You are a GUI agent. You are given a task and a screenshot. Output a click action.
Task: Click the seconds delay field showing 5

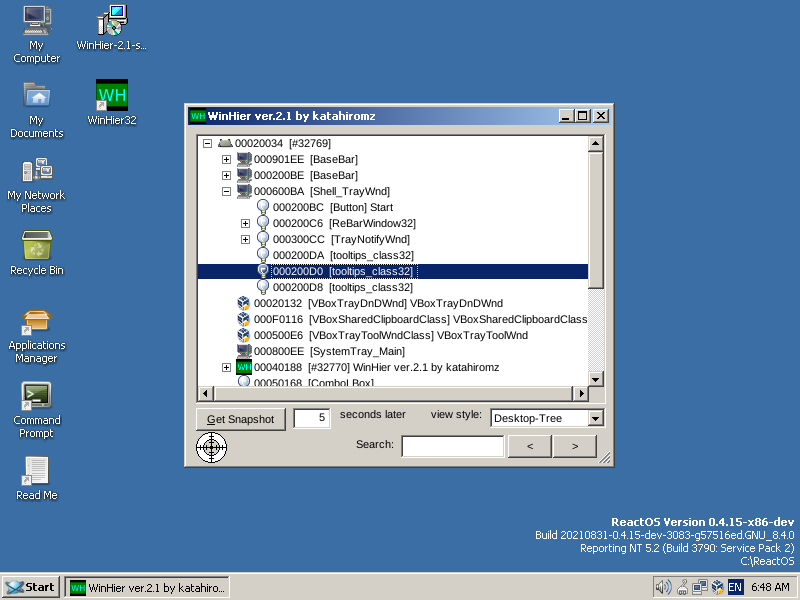pyautogui.click(x=312, y=418)
